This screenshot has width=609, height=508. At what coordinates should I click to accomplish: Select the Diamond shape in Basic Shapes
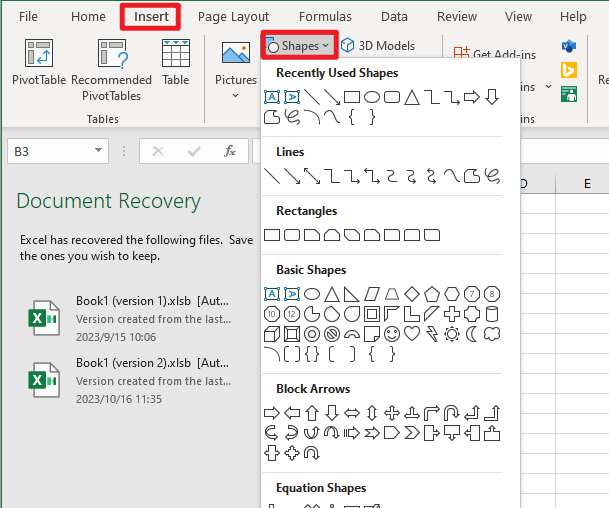tap(412, 294)
